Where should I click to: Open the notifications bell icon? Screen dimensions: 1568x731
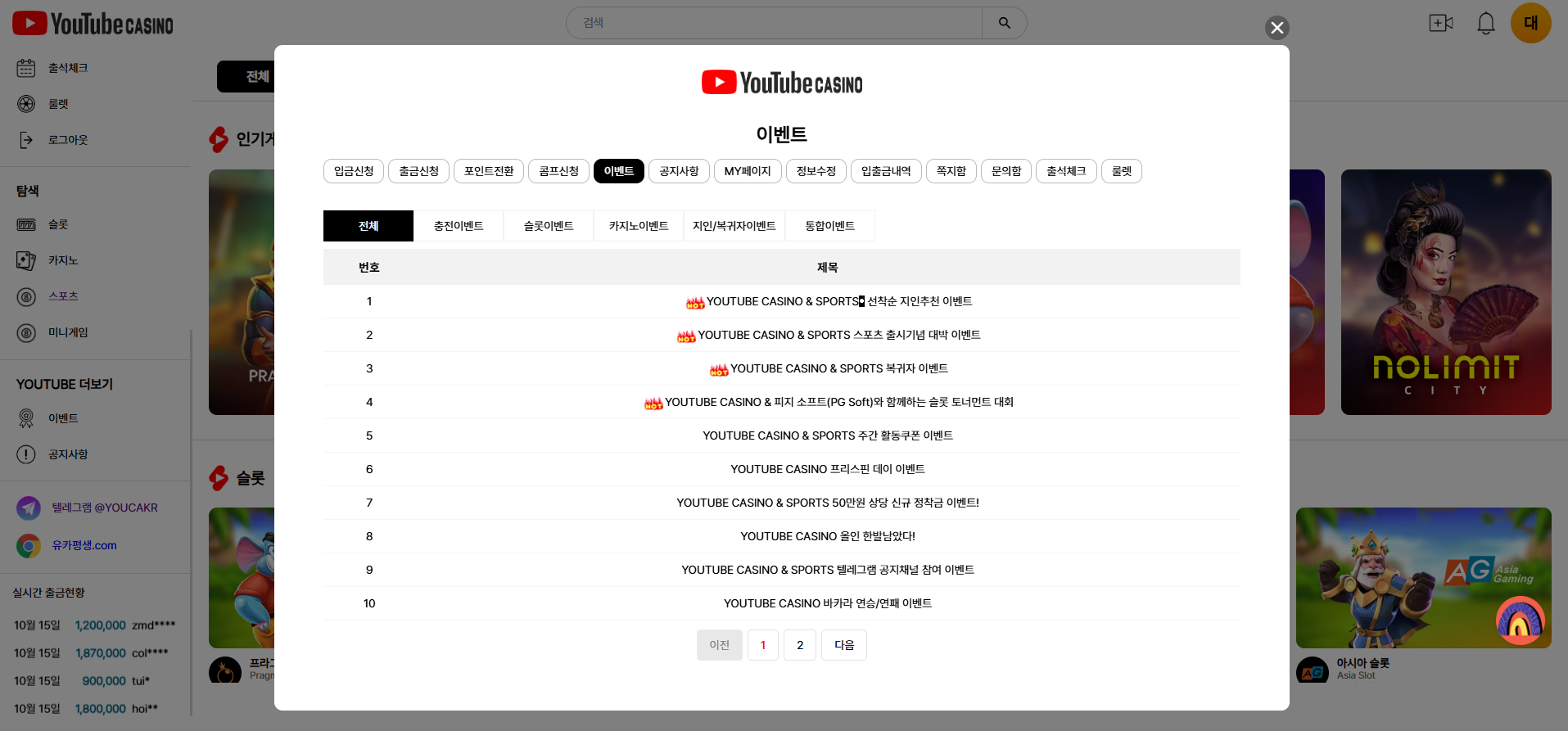point(1485,23)
